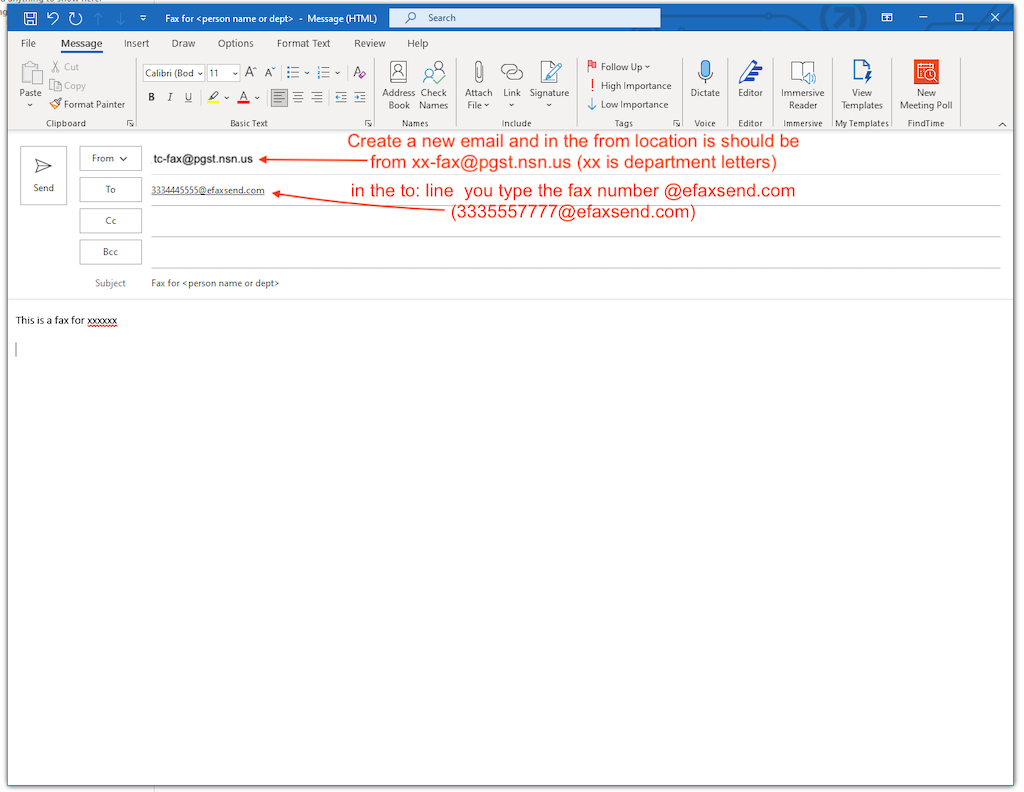Switch to the Format Text tab

click(304, 43)
